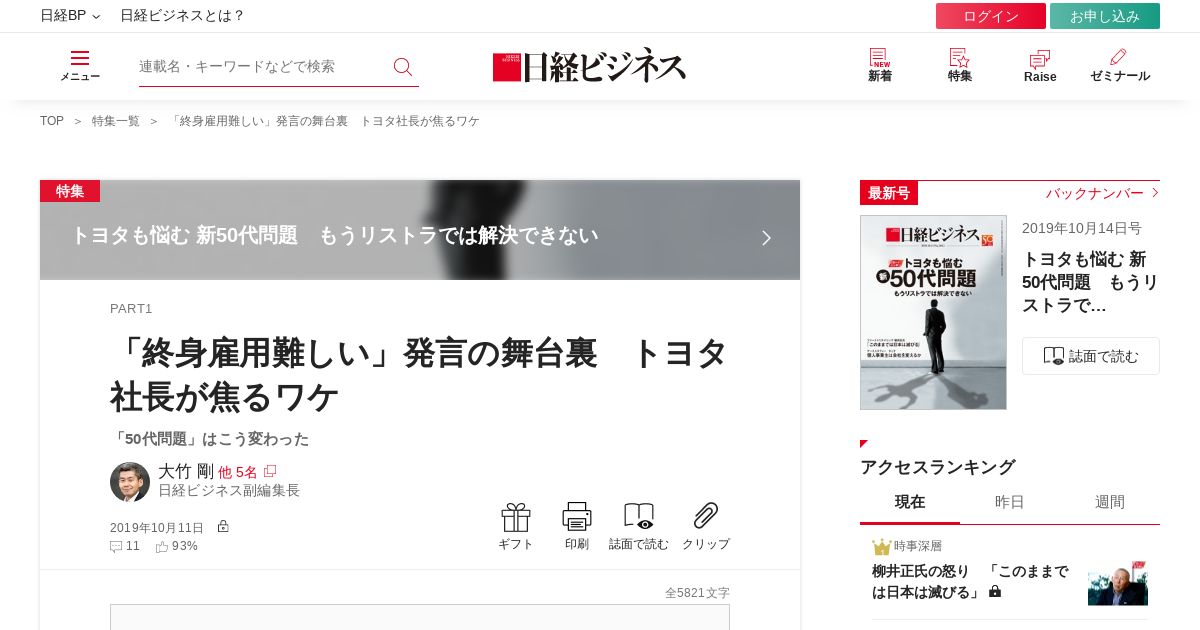This screenshot has width=1200, height=630.
Task: Click the article date 2019年10月11日
Action: pos(157,528)
